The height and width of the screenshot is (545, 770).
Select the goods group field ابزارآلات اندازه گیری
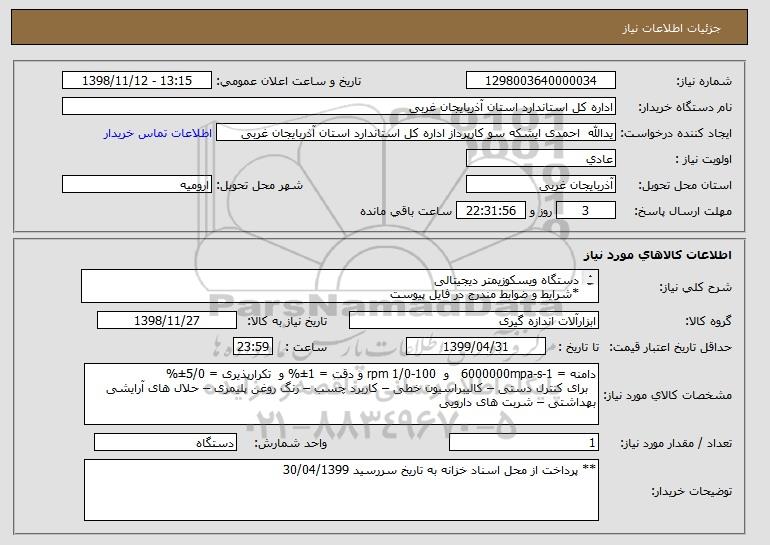[474, 321]
